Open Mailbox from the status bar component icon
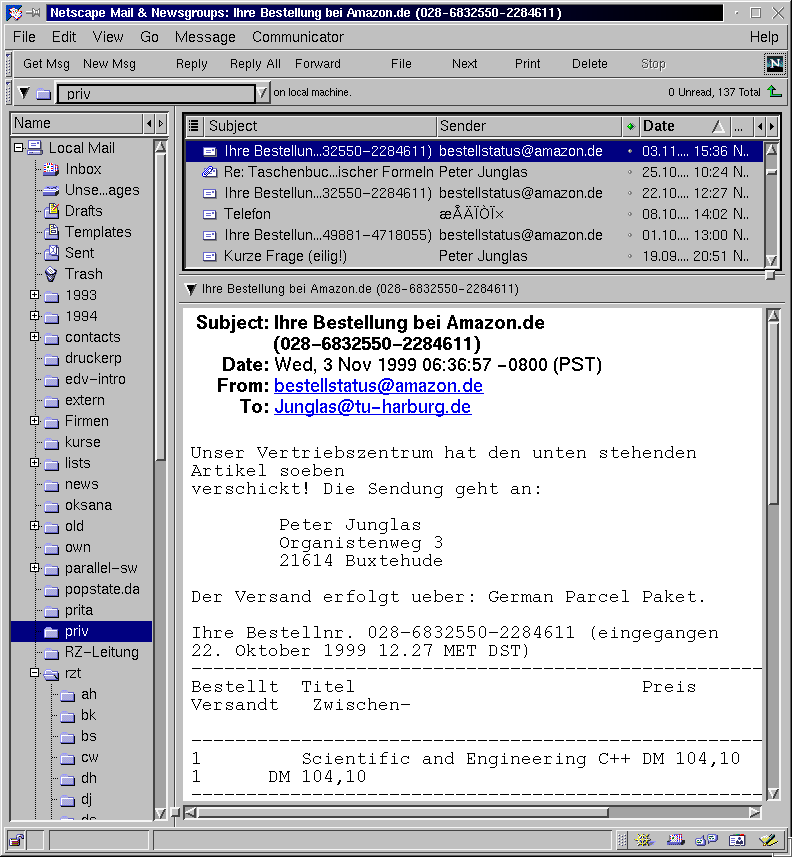Image resolution: width=792 pixels, height=857 pixels. pos(676,840)
